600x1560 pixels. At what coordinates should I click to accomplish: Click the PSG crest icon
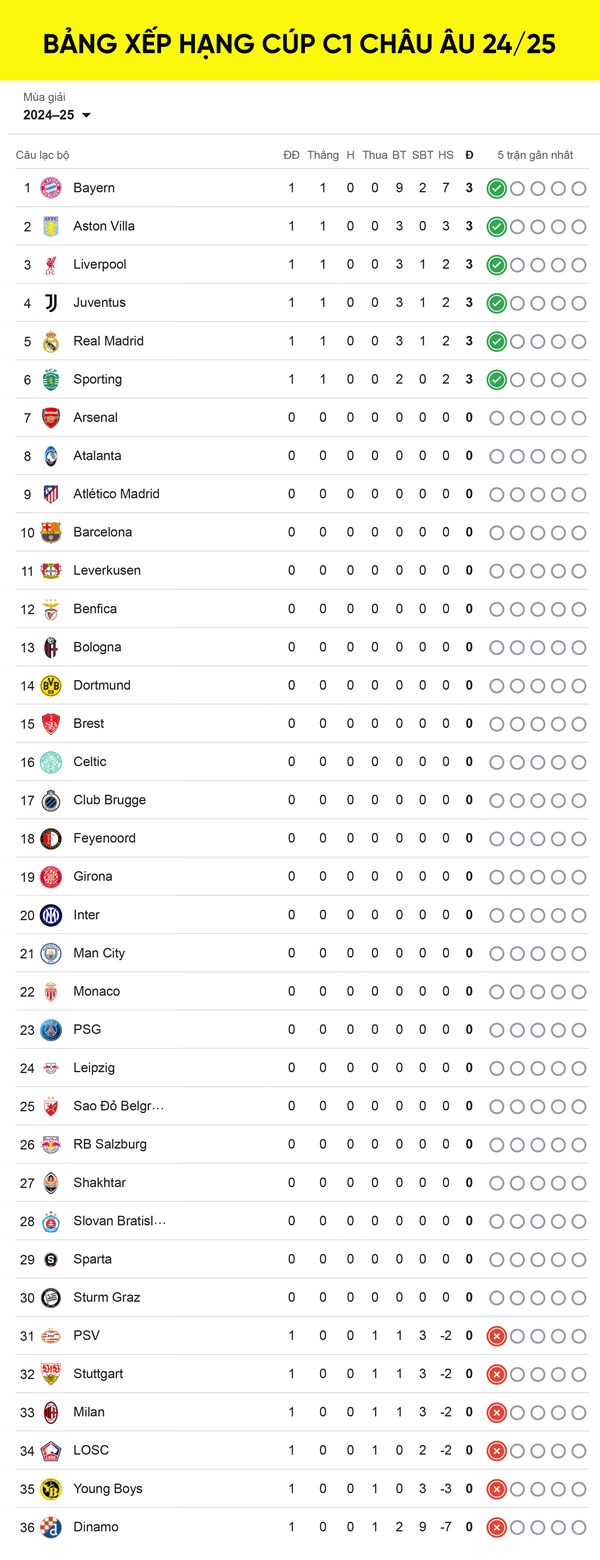pyautogui.click(x=51, y=1030)
